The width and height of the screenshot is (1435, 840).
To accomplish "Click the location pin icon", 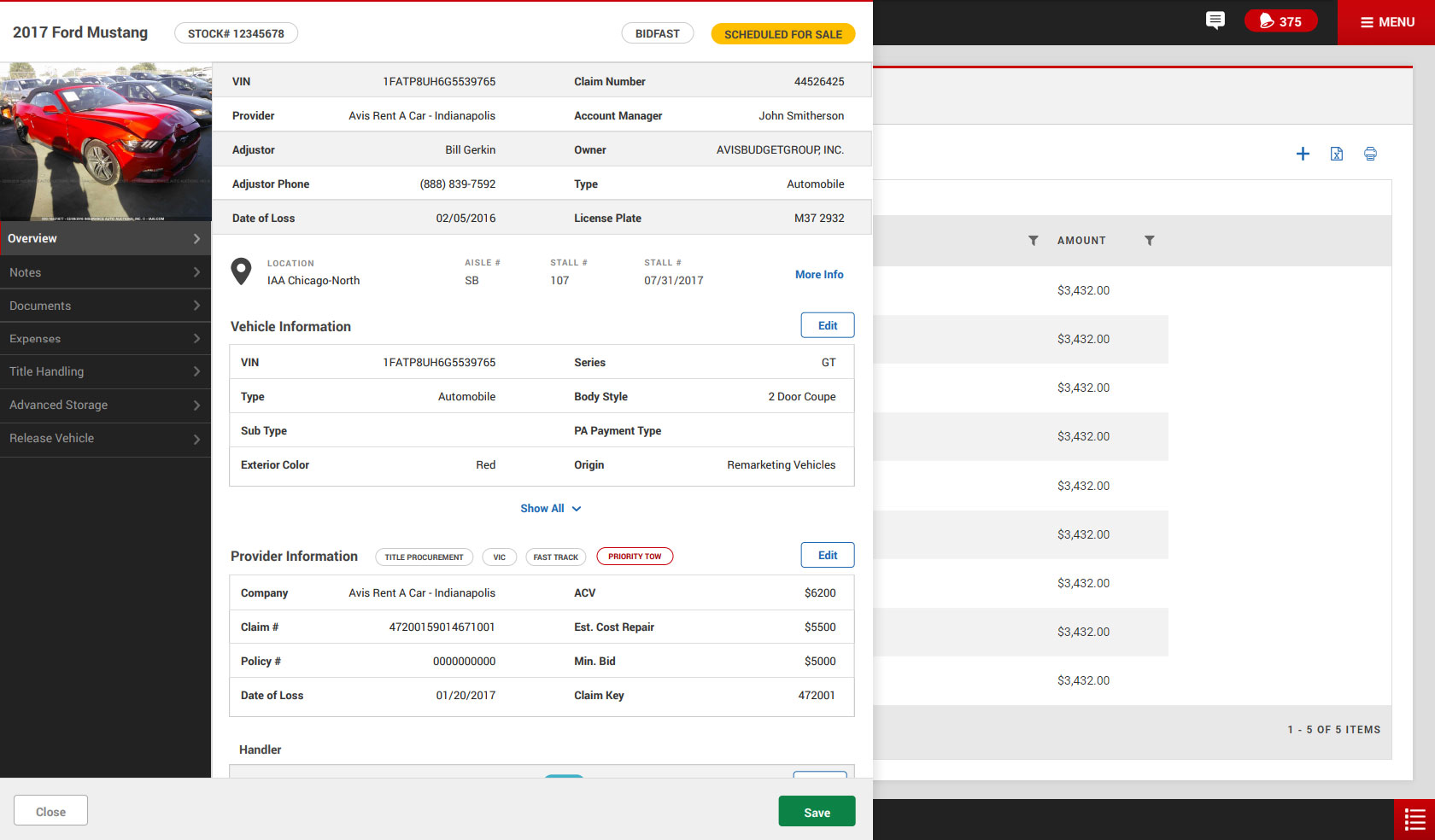I will coord(242,271).
